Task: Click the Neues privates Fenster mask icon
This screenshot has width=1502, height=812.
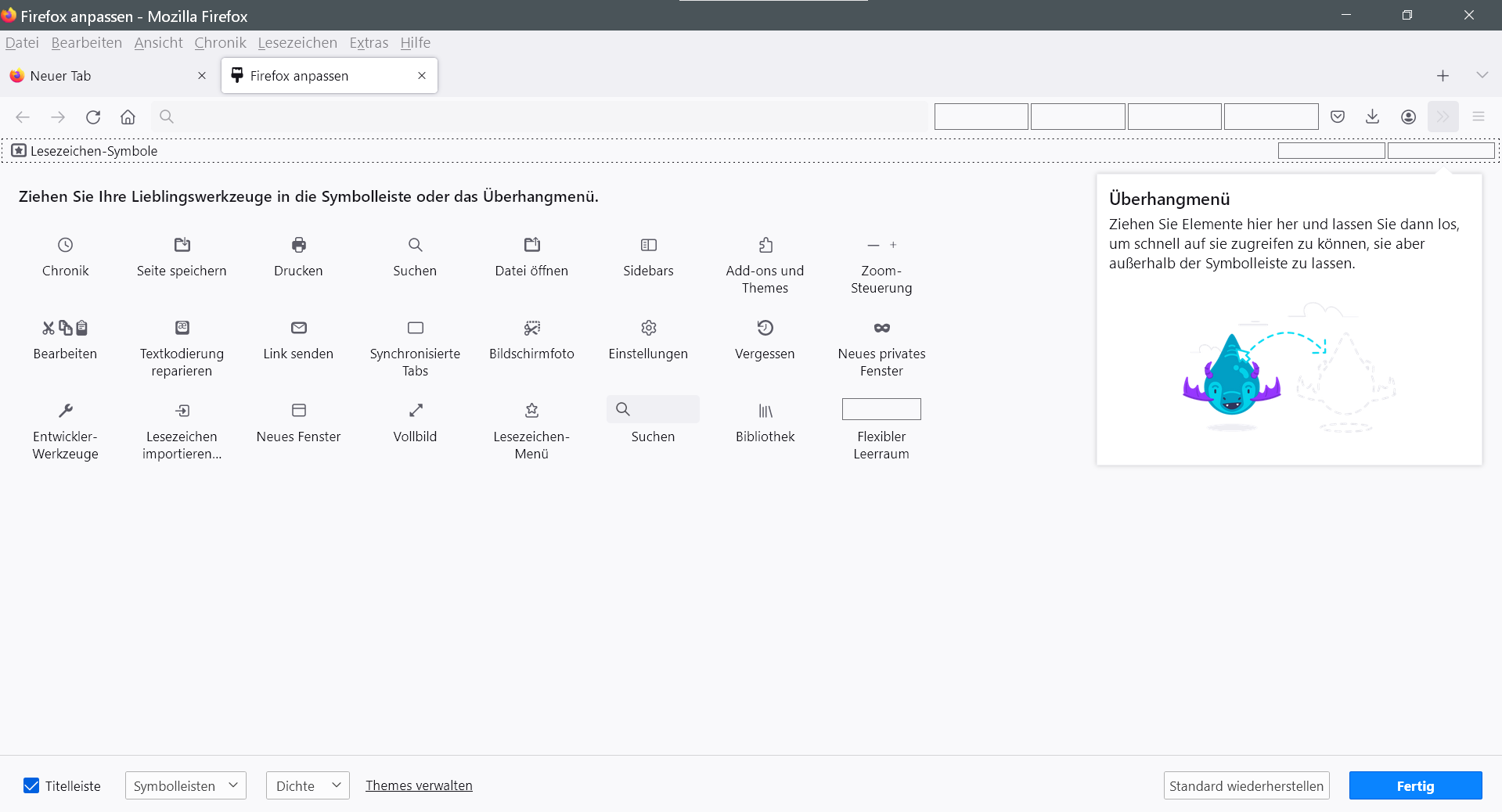Action: pyautogui.click(x=881, y=328)
